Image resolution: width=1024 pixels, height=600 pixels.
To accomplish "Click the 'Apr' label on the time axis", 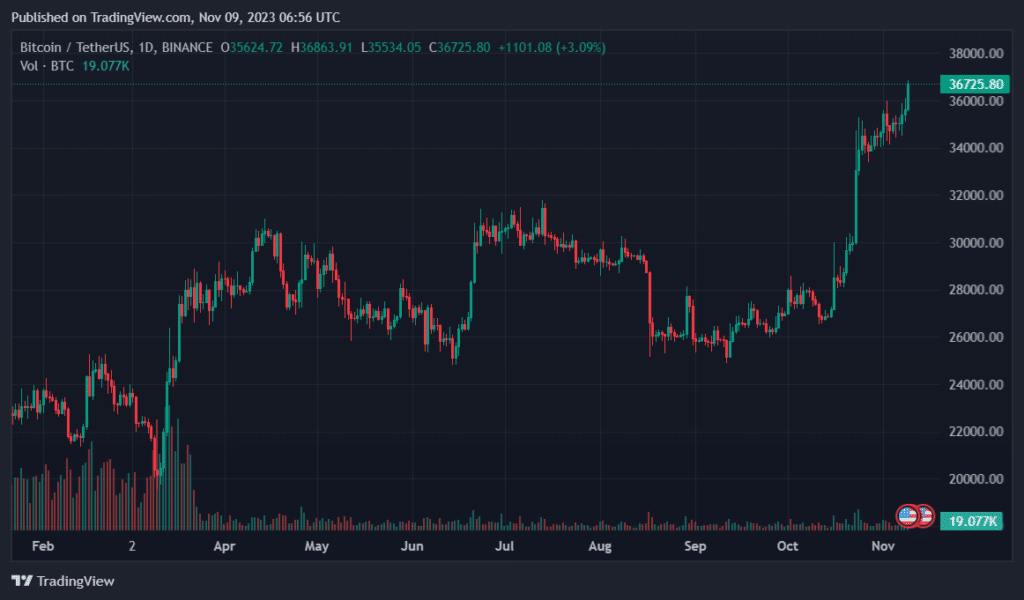I will click(x=224, y=546).
